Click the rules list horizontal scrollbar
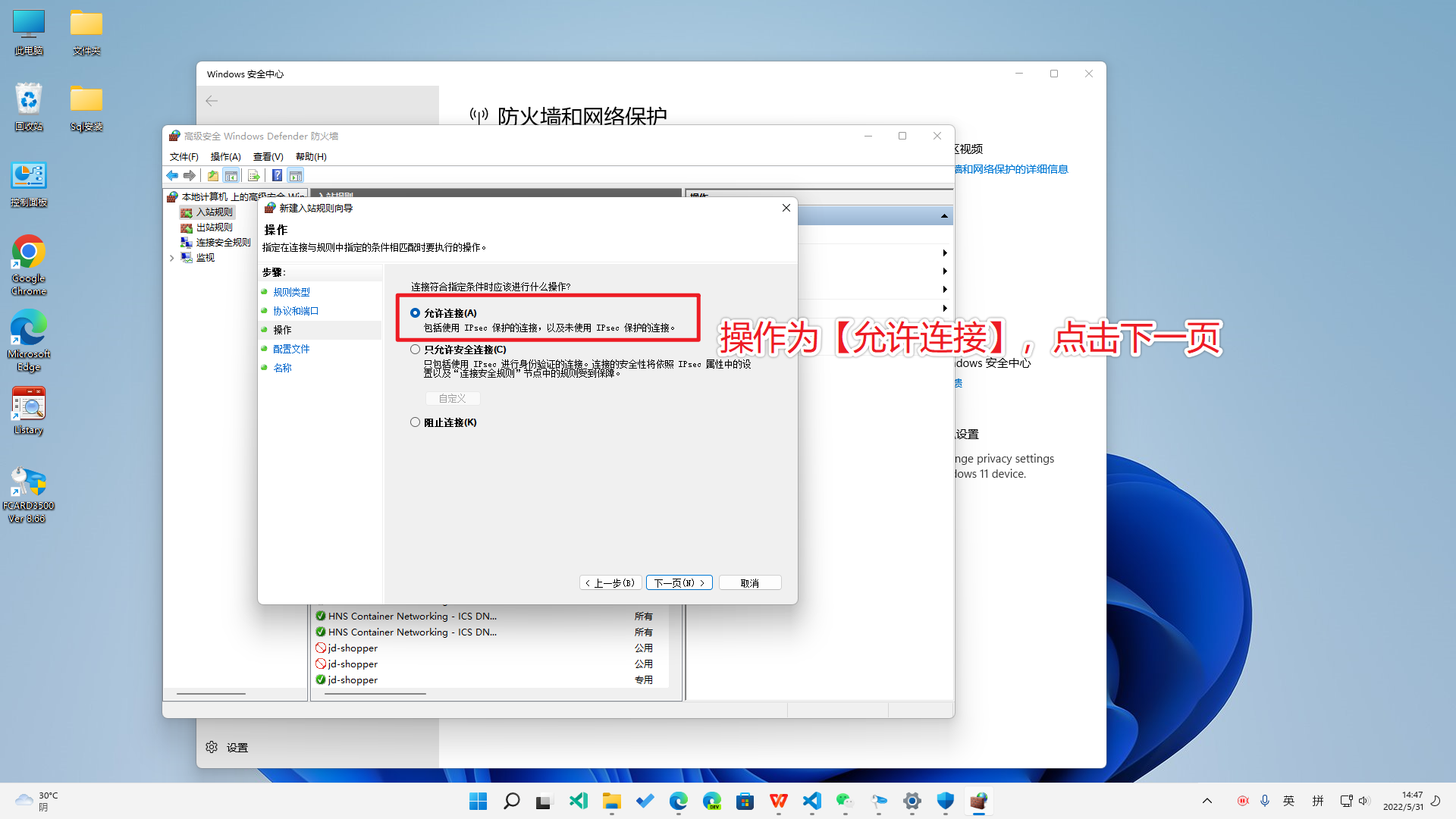Image resolution: width=1456 pixels, height=819 pixels. (375, 694)
